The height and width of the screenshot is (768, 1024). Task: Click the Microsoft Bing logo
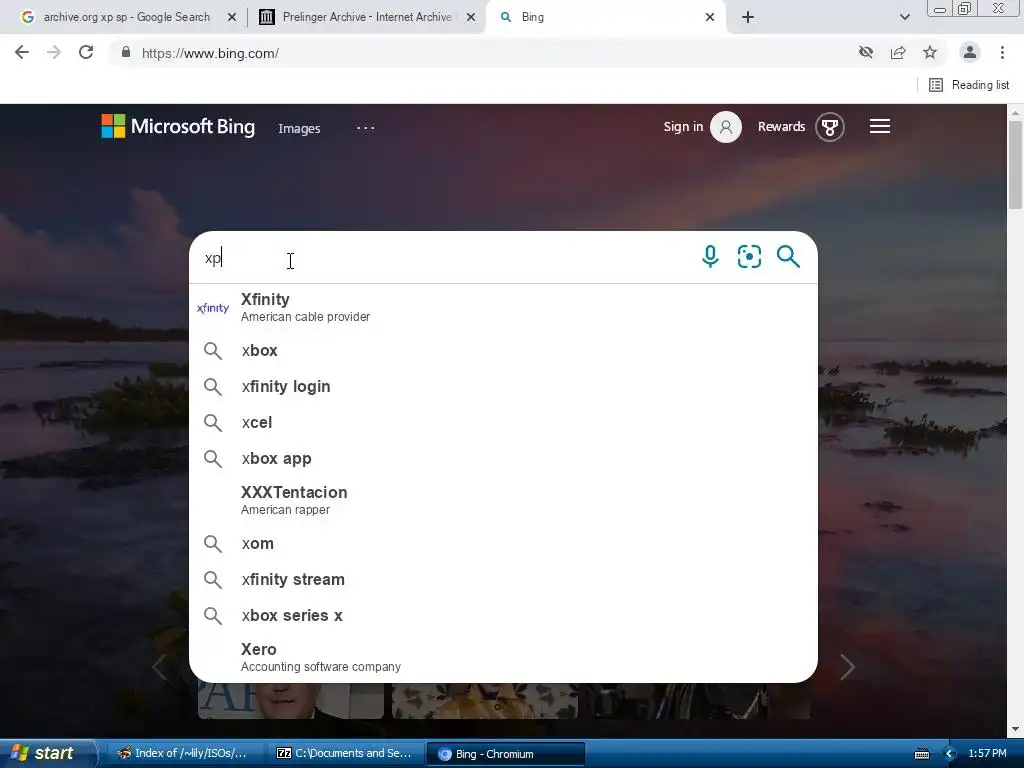[178, 127]
